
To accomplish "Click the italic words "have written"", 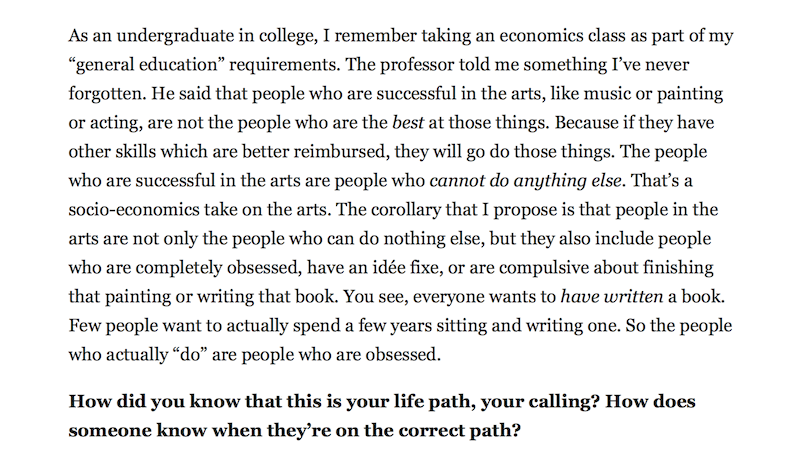I will point(611,297).
